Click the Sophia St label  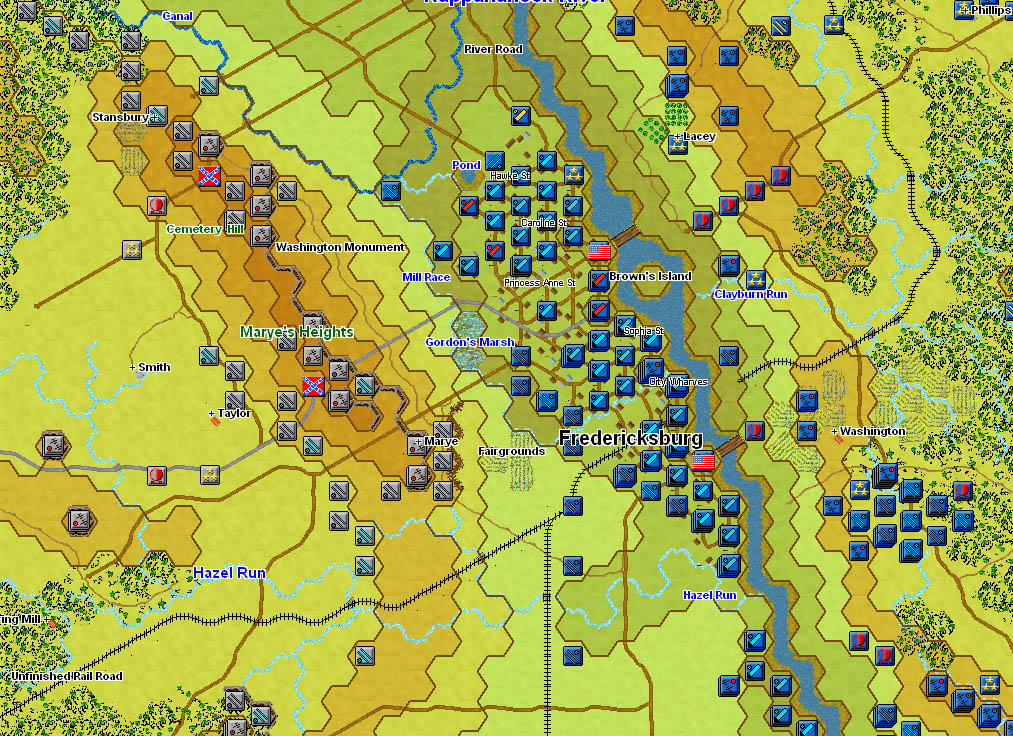[644, 331]
